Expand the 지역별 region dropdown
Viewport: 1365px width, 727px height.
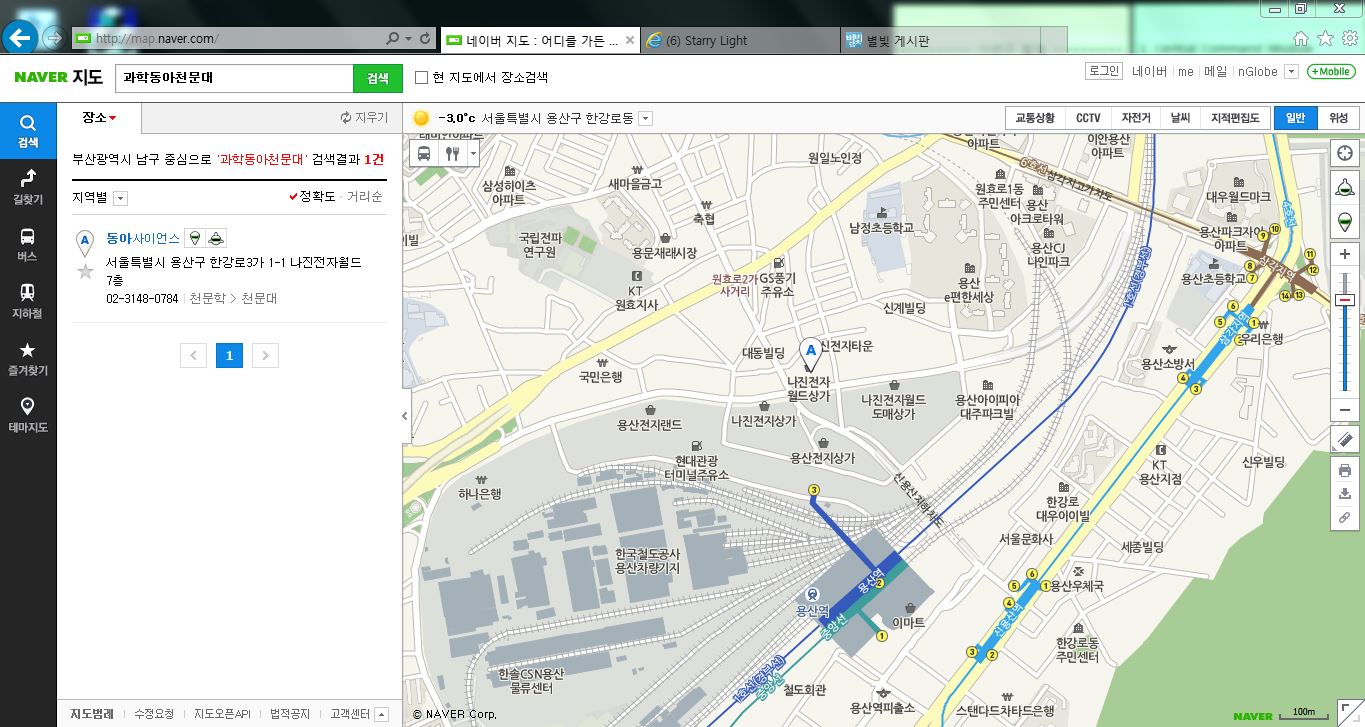[x=120, y=198]
